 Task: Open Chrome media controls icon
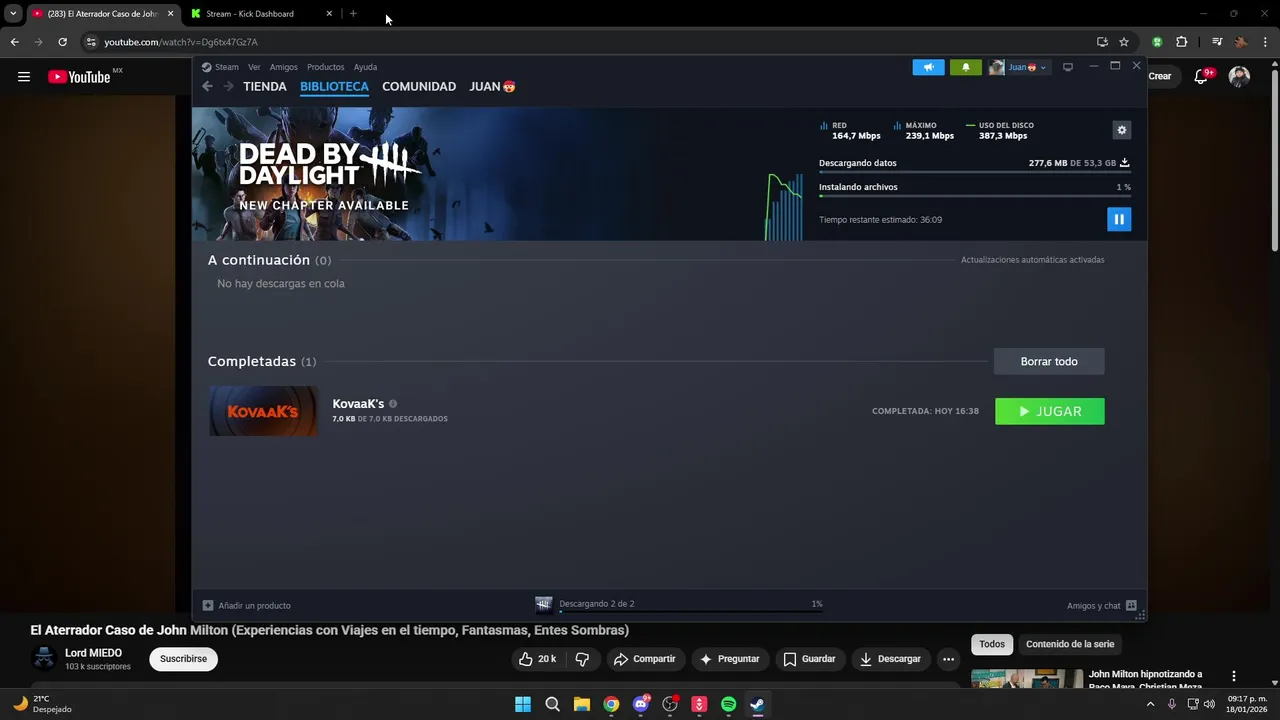[x=1217, y=42]
